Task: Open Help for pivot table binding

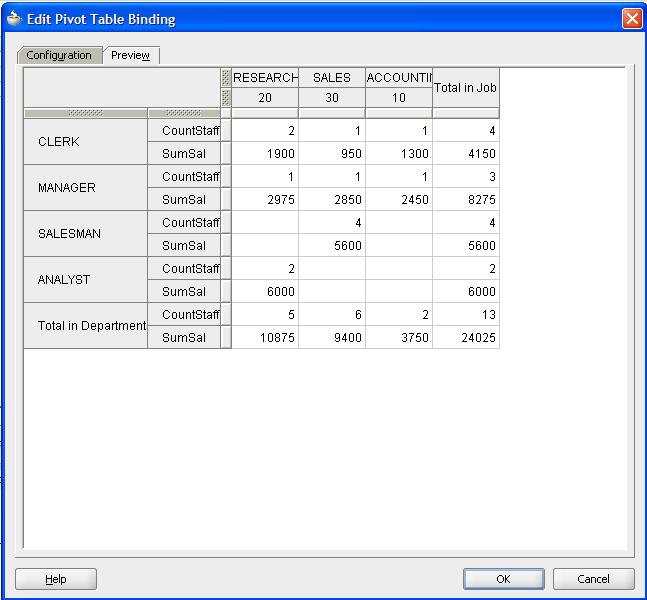Action: click(x=56, y=579)
